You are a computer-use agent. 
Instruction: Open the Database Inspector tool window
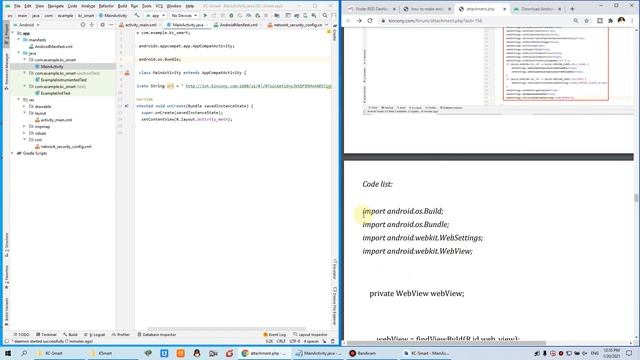[157, 335]
